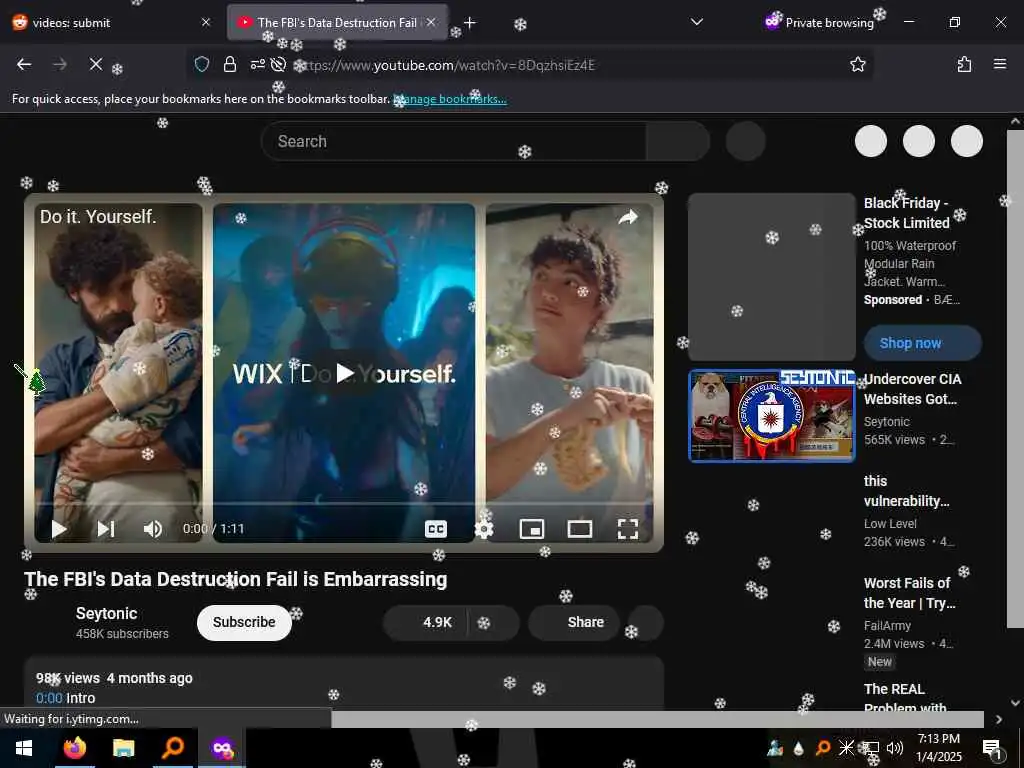The width and height of the screenshot is (1024, 768).
Task: View site security padlock info
Action: (229, 64)
